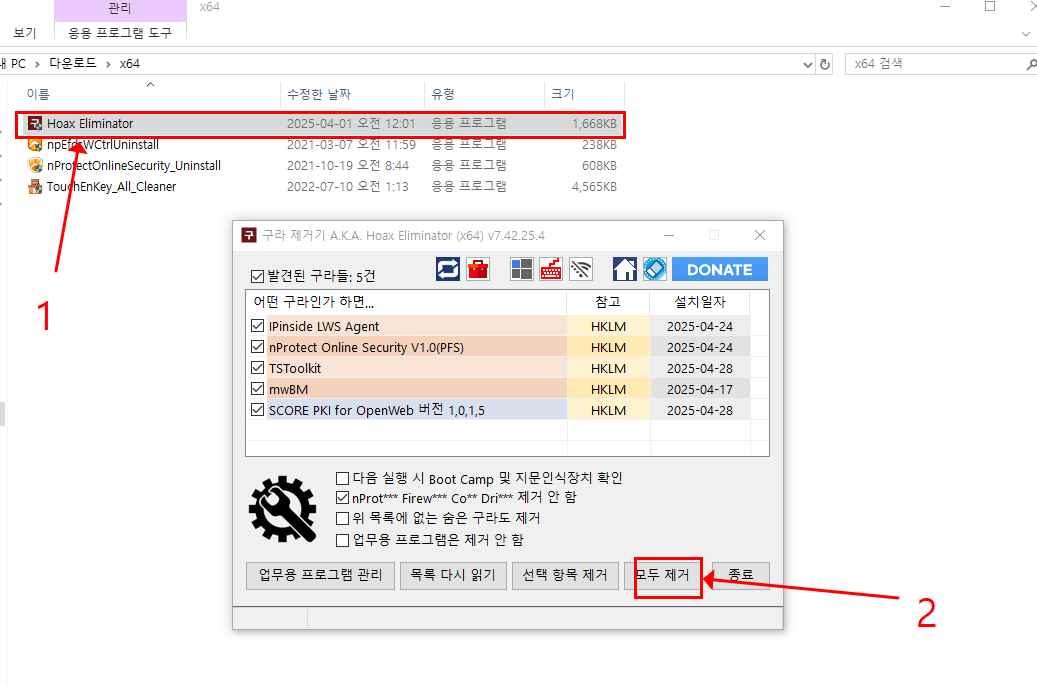Uncheck the mwBM checkbox
The image size is (1037, 685).
pyautogui.click(x=257, y=389)
